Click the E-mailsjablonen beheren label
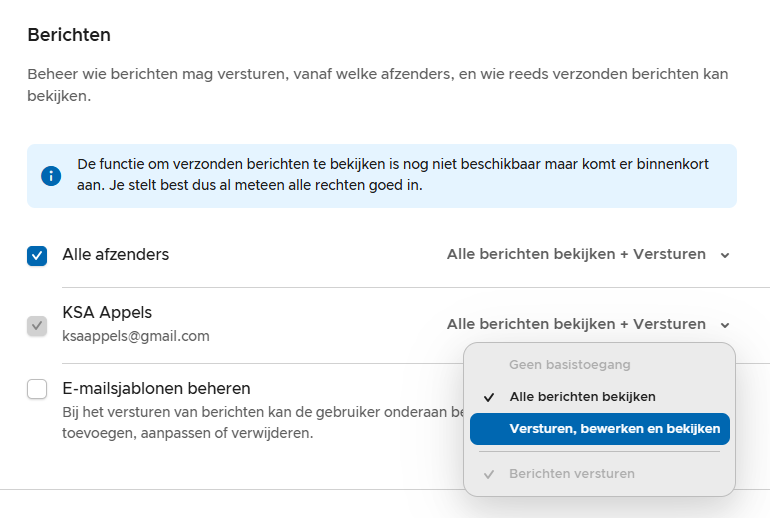Viewport: 770px width, 518px height. [156, 389]
